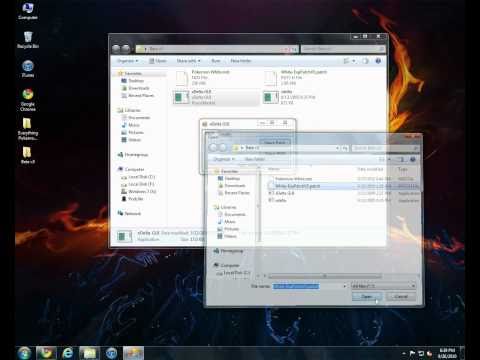Viewport: 480px width, 360px height.
Task: Select Music in Explorer's Libraries
Action: click(131, 125)
